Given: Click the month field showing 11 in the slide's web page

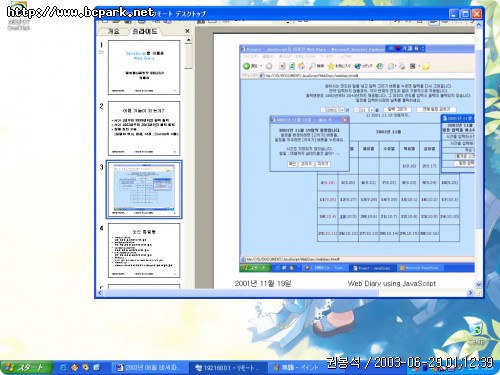Looking at the screenshot, I should pyautogui.click(x=364, y=110).
